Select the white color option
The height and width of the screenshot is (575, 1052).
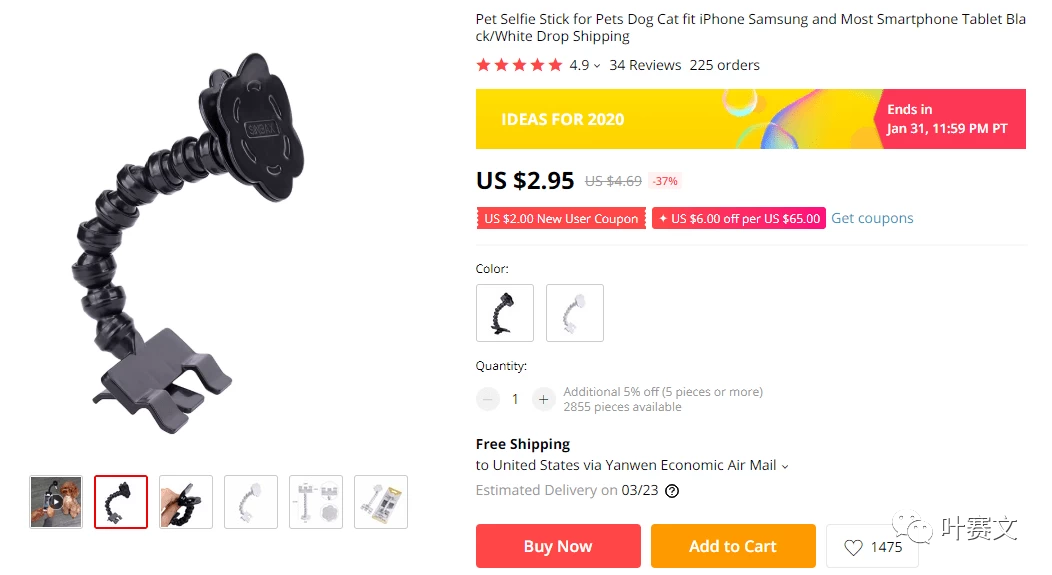coord(575,313)
